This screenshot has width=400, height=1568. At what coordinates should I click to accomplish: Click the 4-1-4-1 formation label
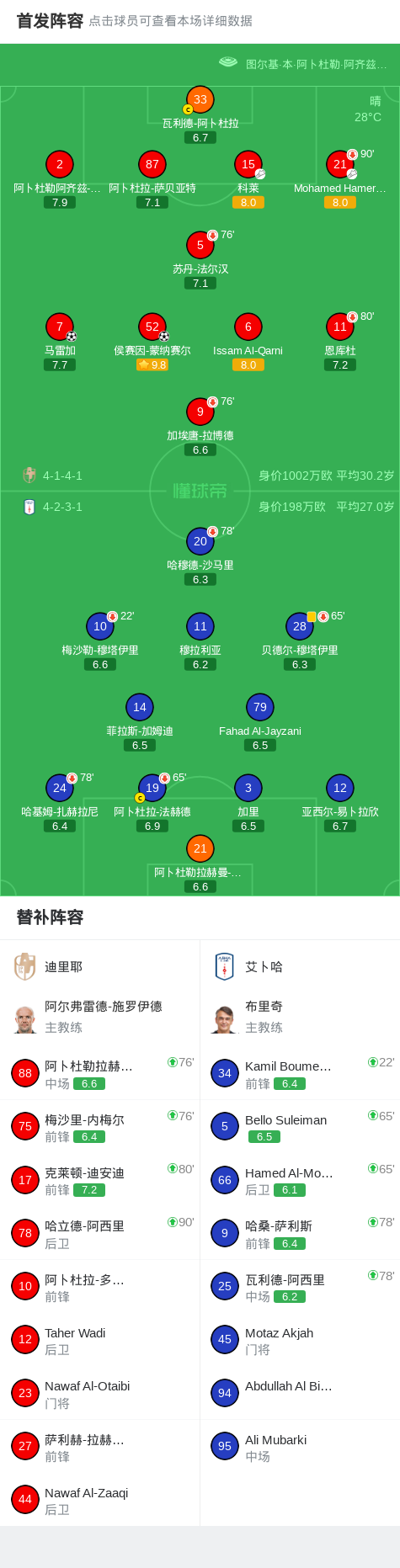click(62, 476)
